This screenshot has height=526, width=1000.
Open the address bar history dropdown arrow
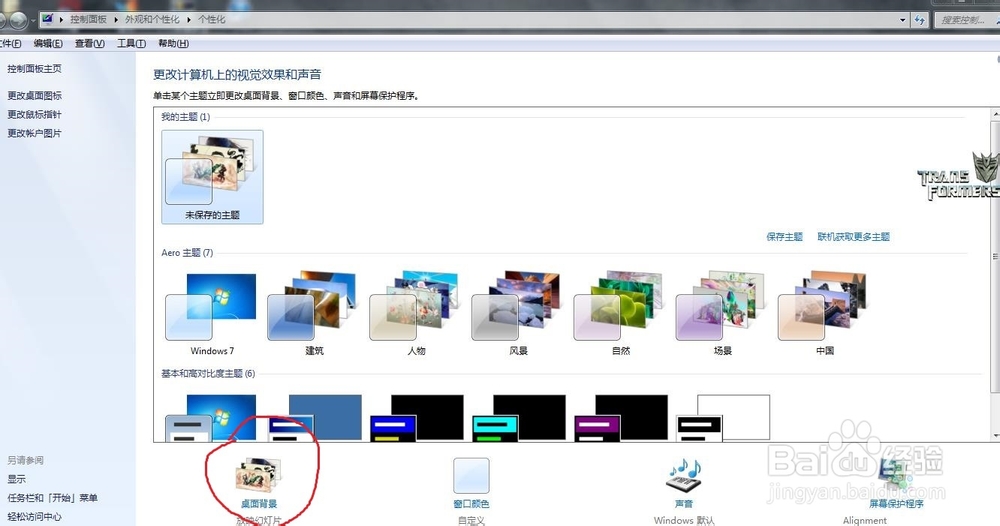(x=902, y=20)
